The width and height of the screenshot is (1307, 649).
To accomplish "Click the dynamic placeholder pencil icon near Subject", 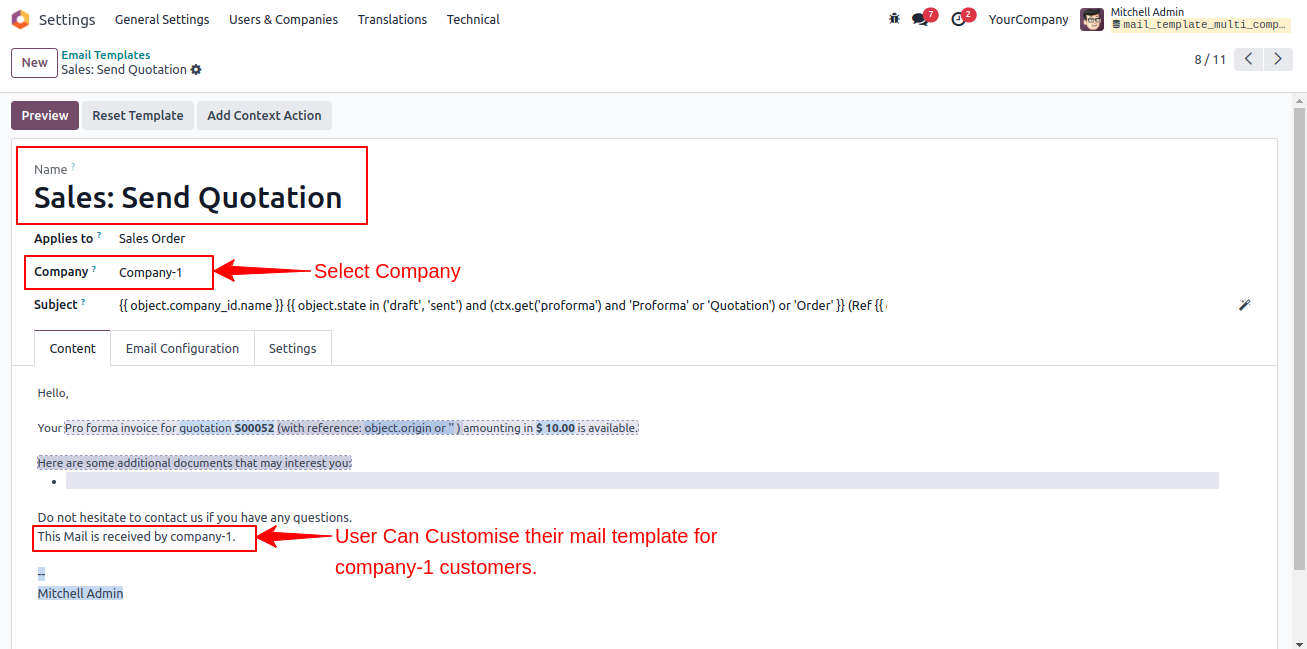I will tap(1244, 305).
